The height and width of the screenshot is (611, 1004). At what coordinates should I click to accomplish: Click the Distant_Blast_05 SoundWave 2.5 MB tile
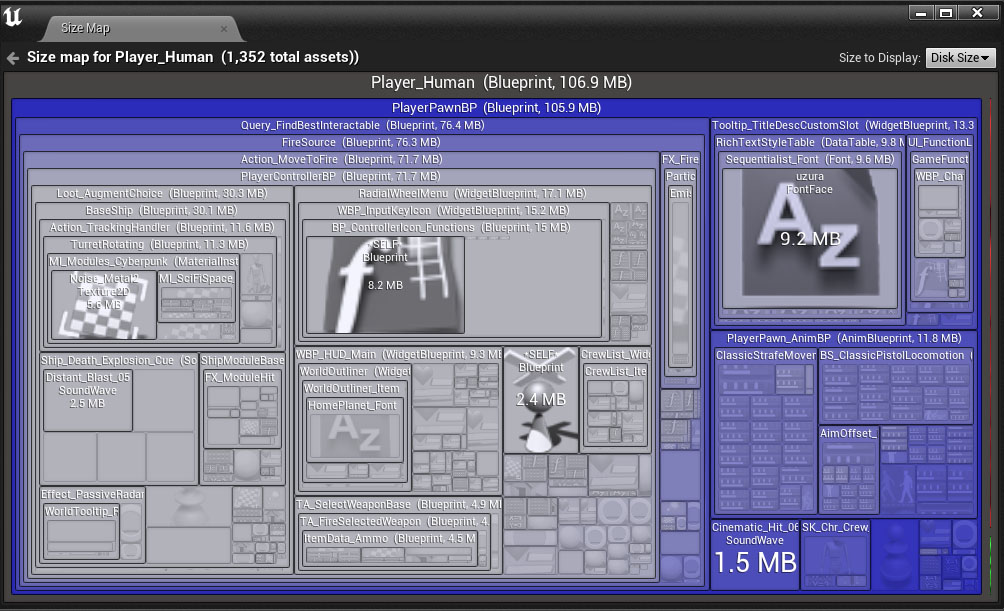88,400
